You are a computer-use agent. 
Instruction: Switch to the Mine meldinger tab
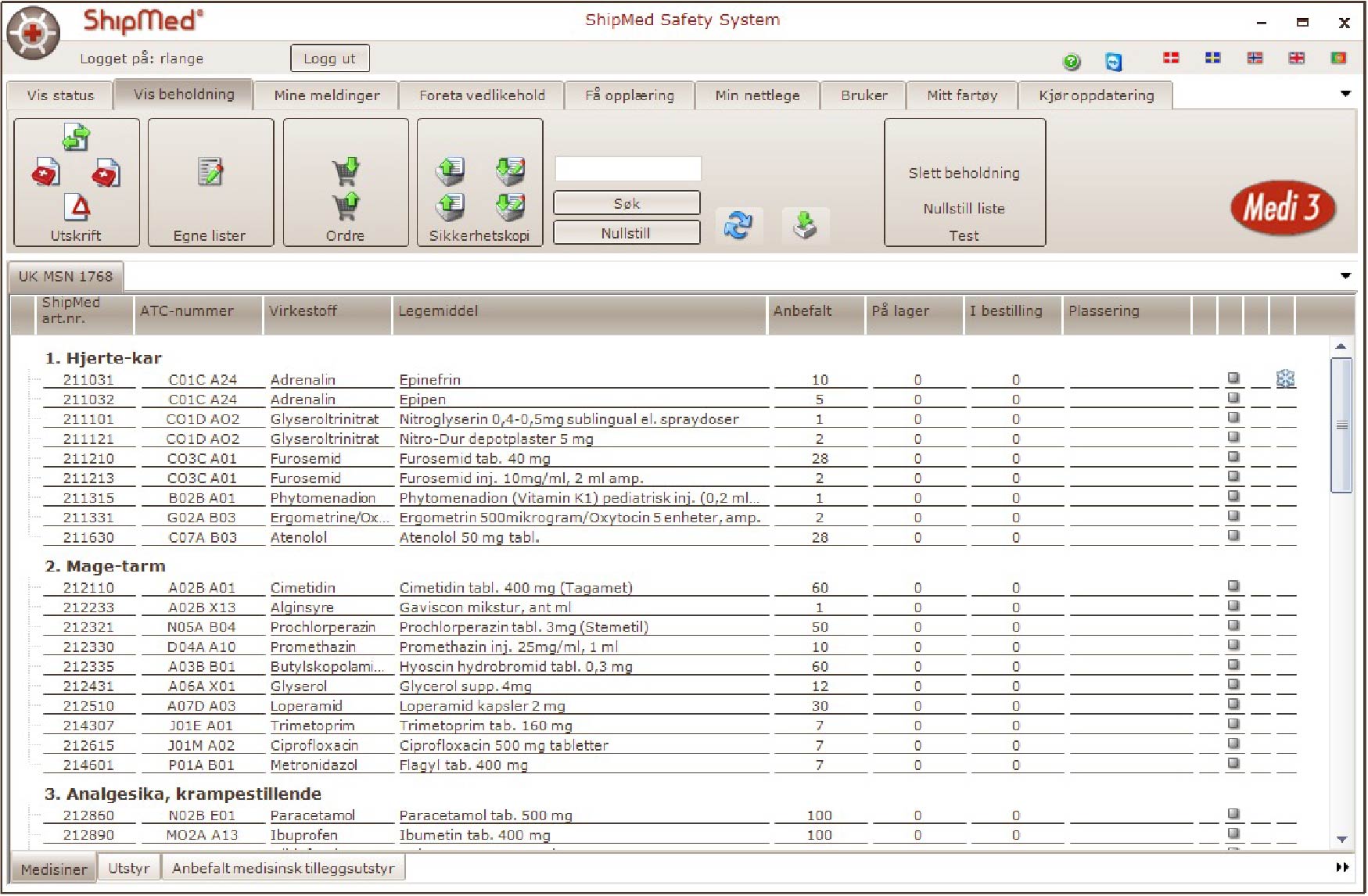tap(326, 95)
